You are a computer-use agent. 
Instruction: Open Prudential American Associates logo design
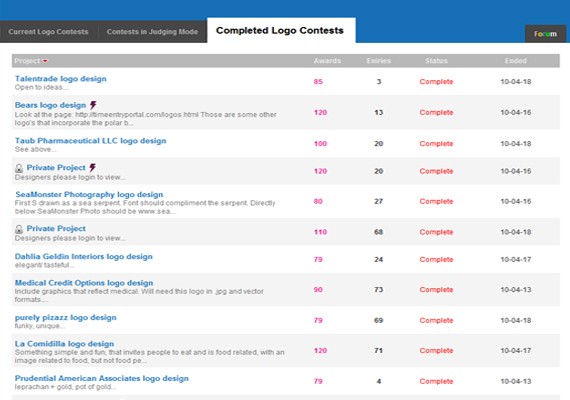pyautogui.click(x=102, y=378)
